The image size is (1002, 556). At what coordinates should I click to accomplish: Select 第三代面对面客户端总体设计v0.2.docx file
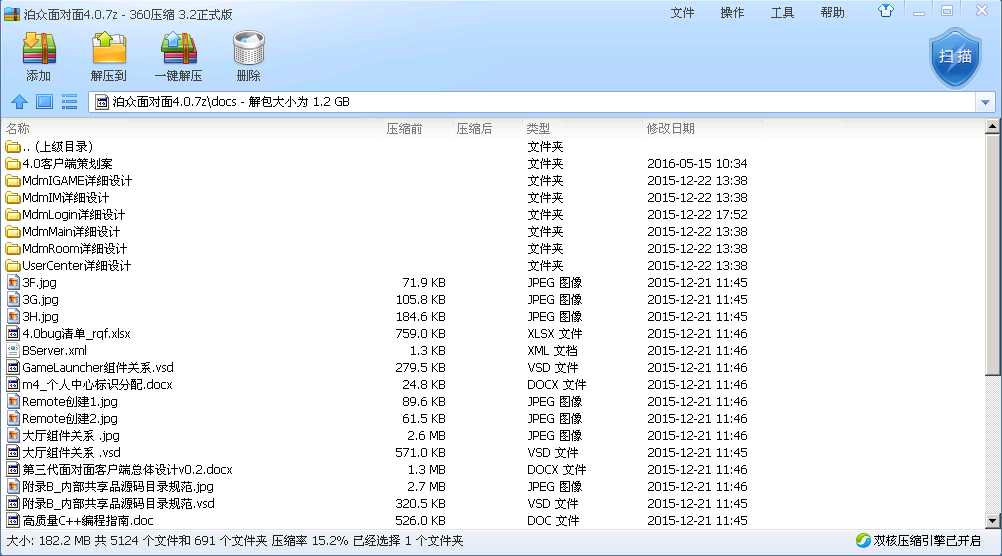pos(127,470)
